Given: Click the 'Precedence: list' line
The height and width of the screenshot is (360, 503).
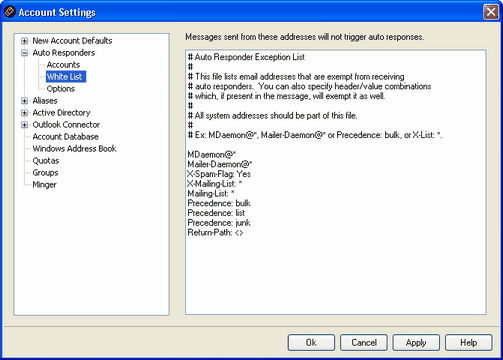Looking at the screenshot, I should 216,213.
